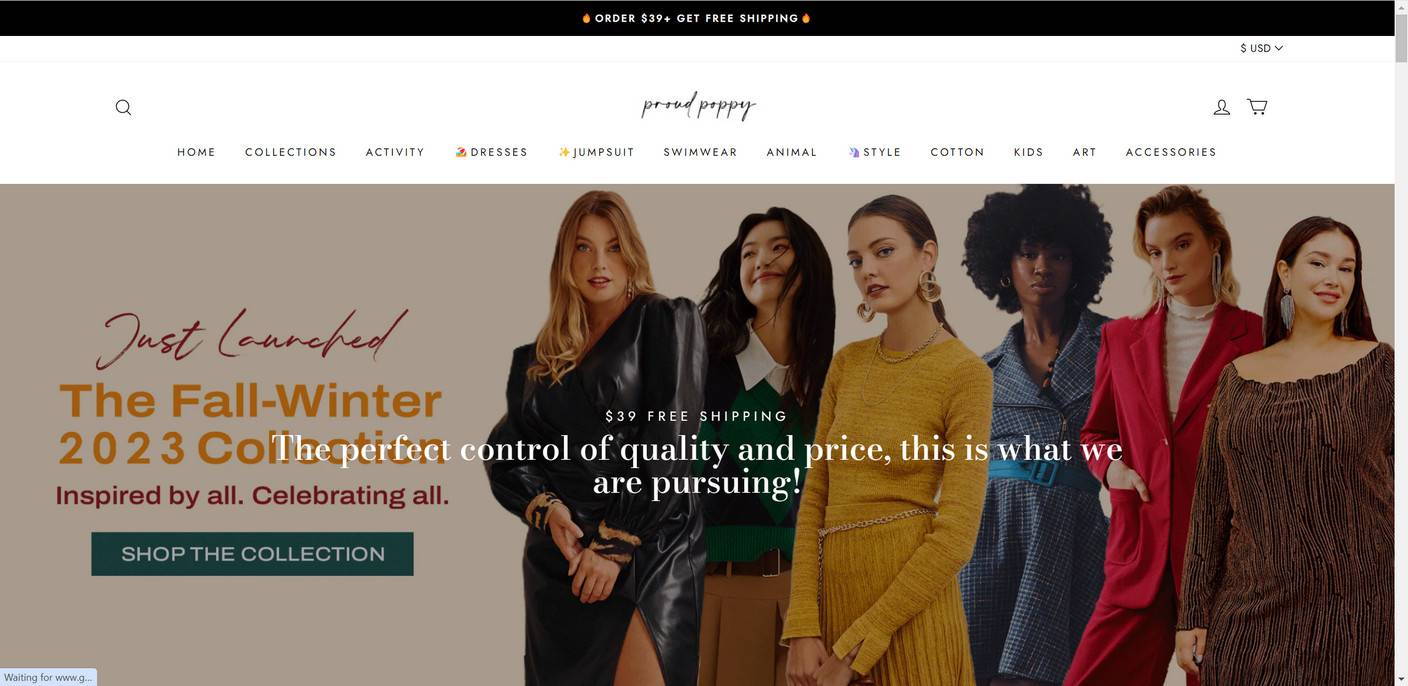1408x686 pixels.
Task: Select the Animal menu item
Action: pyautogui.click(x=792, y=152)
